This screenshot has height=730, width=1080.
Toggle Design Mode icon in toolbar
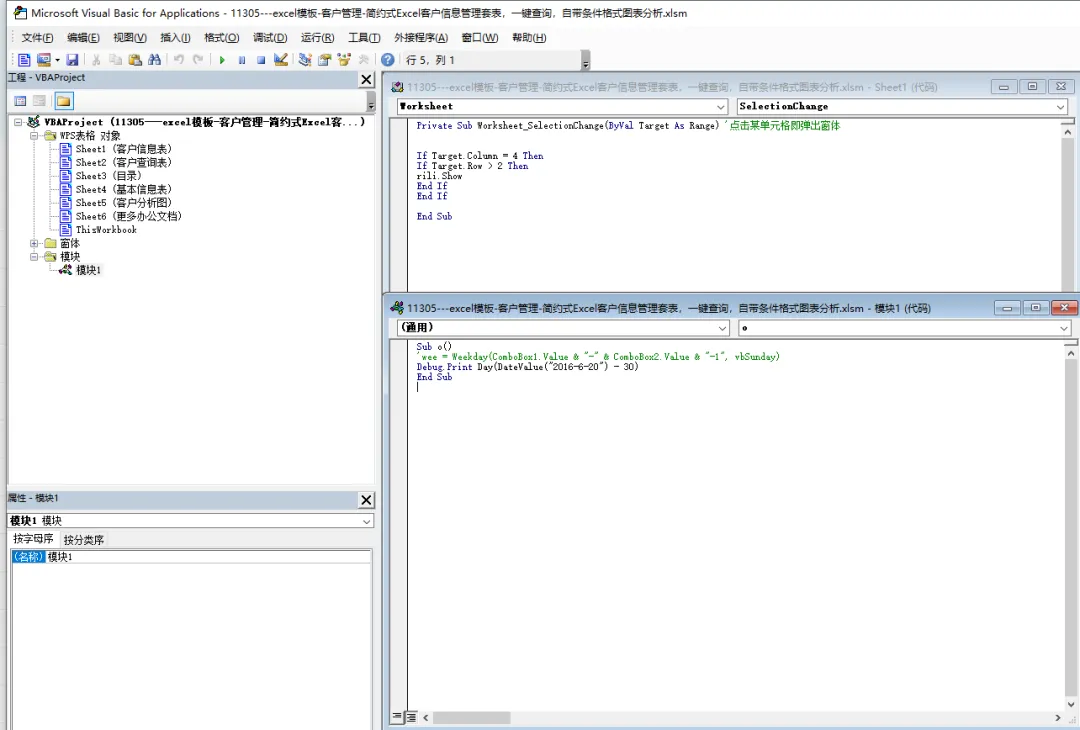point(280,60)
